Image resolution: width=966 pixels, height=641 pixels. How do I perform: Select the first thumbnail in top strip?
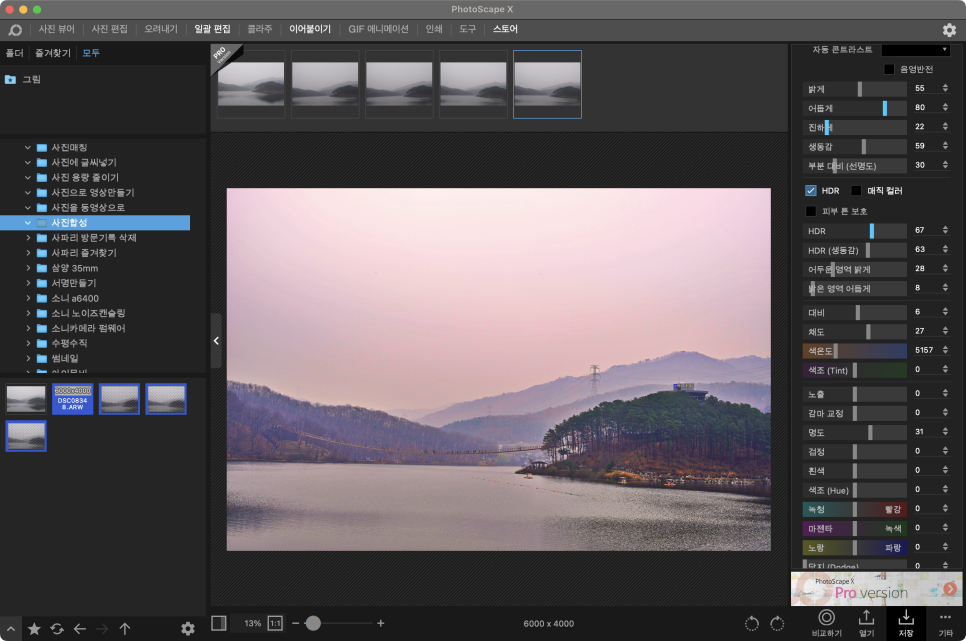(251, 84)
